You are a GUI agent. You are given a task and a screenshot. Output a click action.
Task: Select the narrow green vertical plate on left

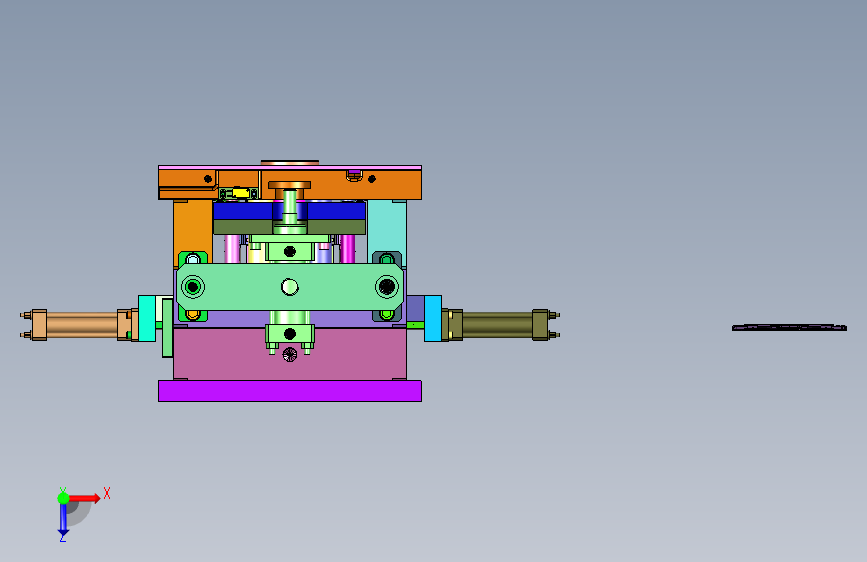coord(167,328)
